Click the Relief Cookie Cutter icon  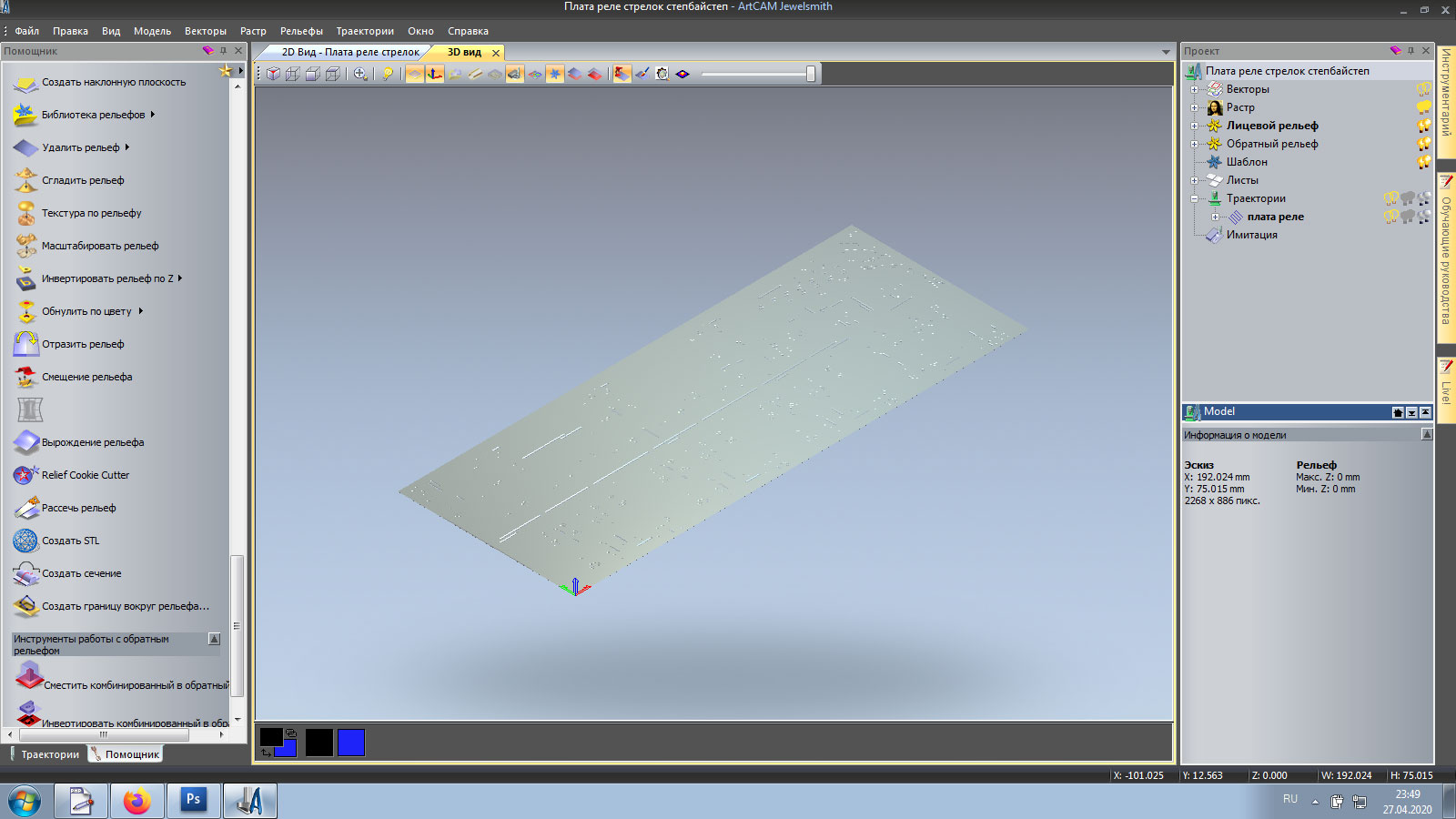click(26, 475)
